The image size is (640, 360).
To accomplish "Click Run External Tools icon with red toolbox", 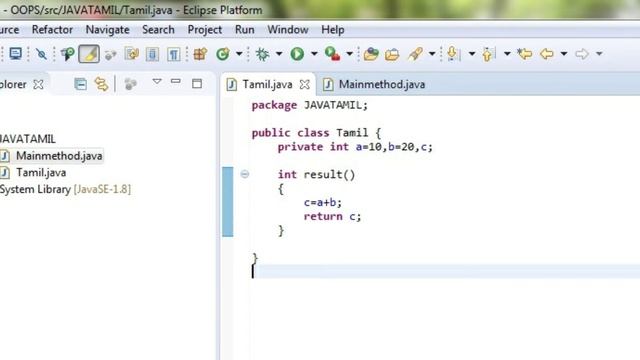I will (x=332, y=54).
